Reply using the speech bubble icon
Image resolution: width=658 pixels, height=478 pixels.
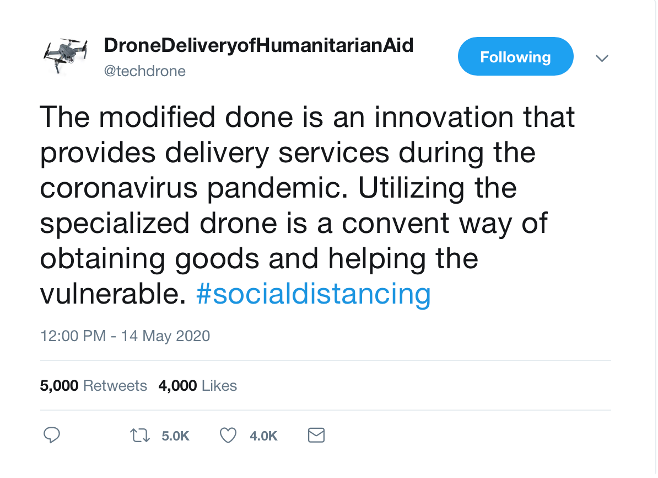pyautogui.click(x=53, y=435)
